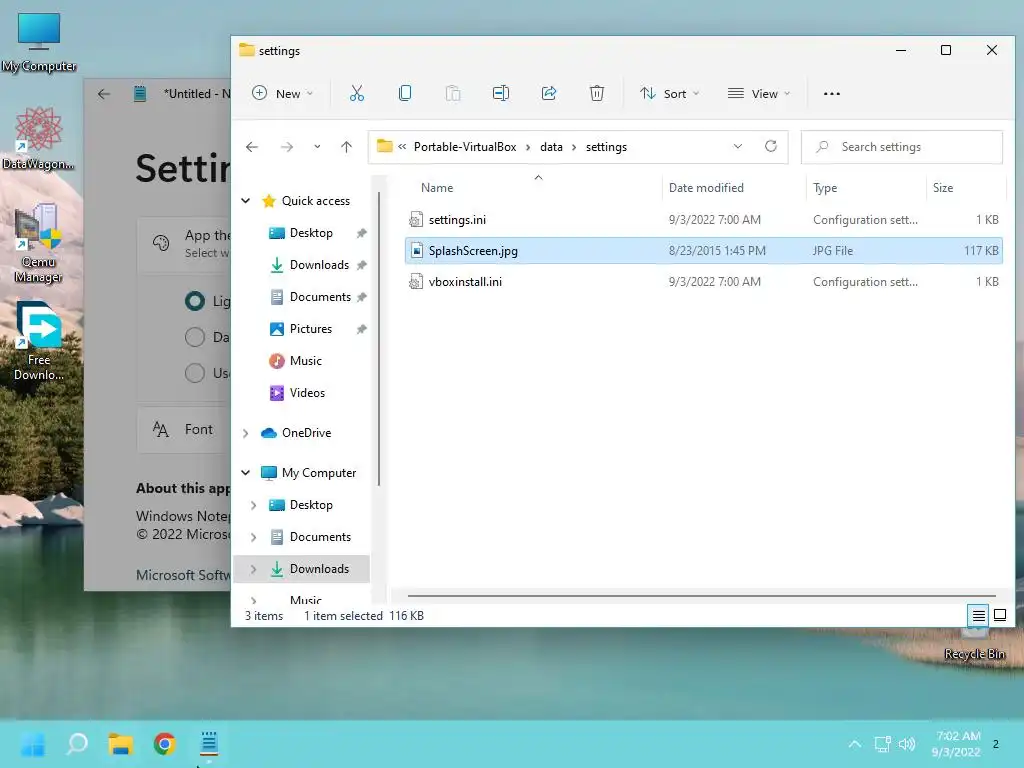
Task: Click the Share icon in toolbar
Action: click(x=549, y=93)
